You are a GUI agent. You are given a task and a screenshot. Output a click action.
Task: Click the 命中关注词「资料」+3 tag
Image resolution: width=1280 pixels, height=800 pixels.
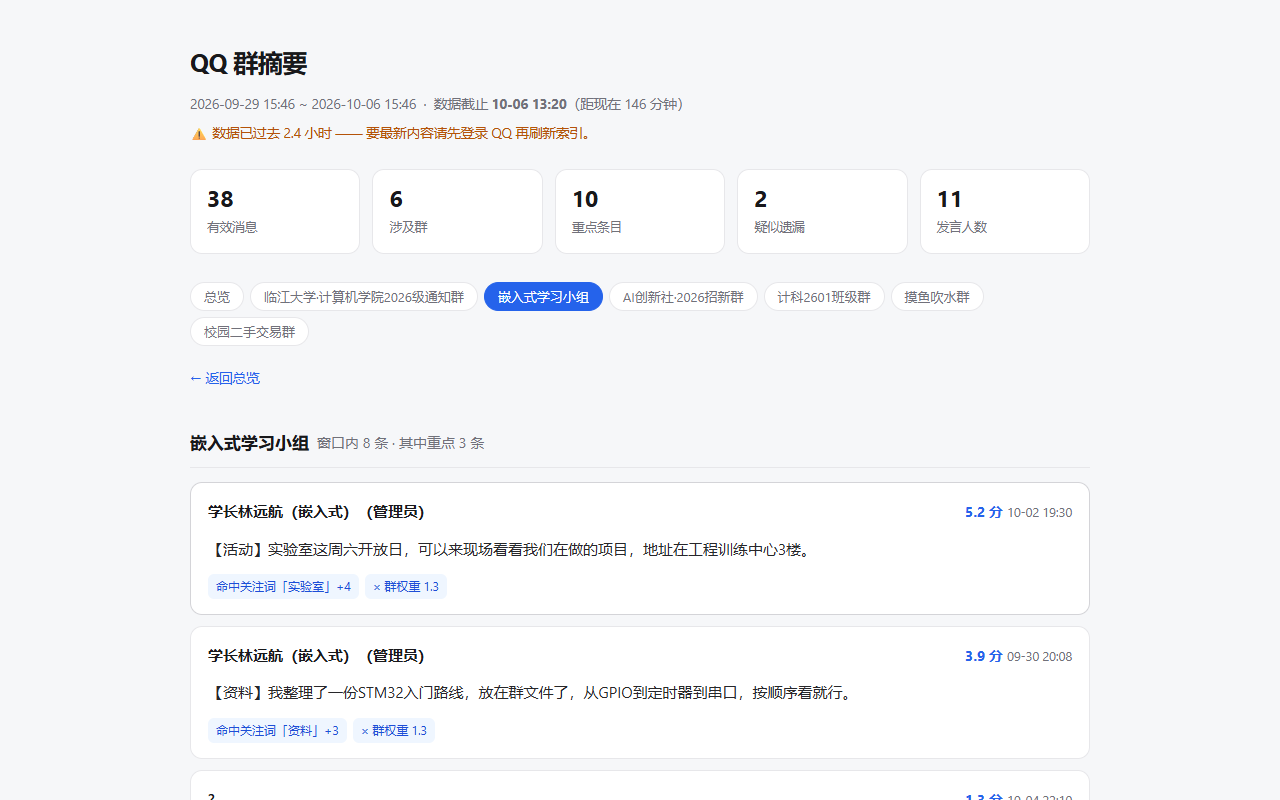click(277, 731)
